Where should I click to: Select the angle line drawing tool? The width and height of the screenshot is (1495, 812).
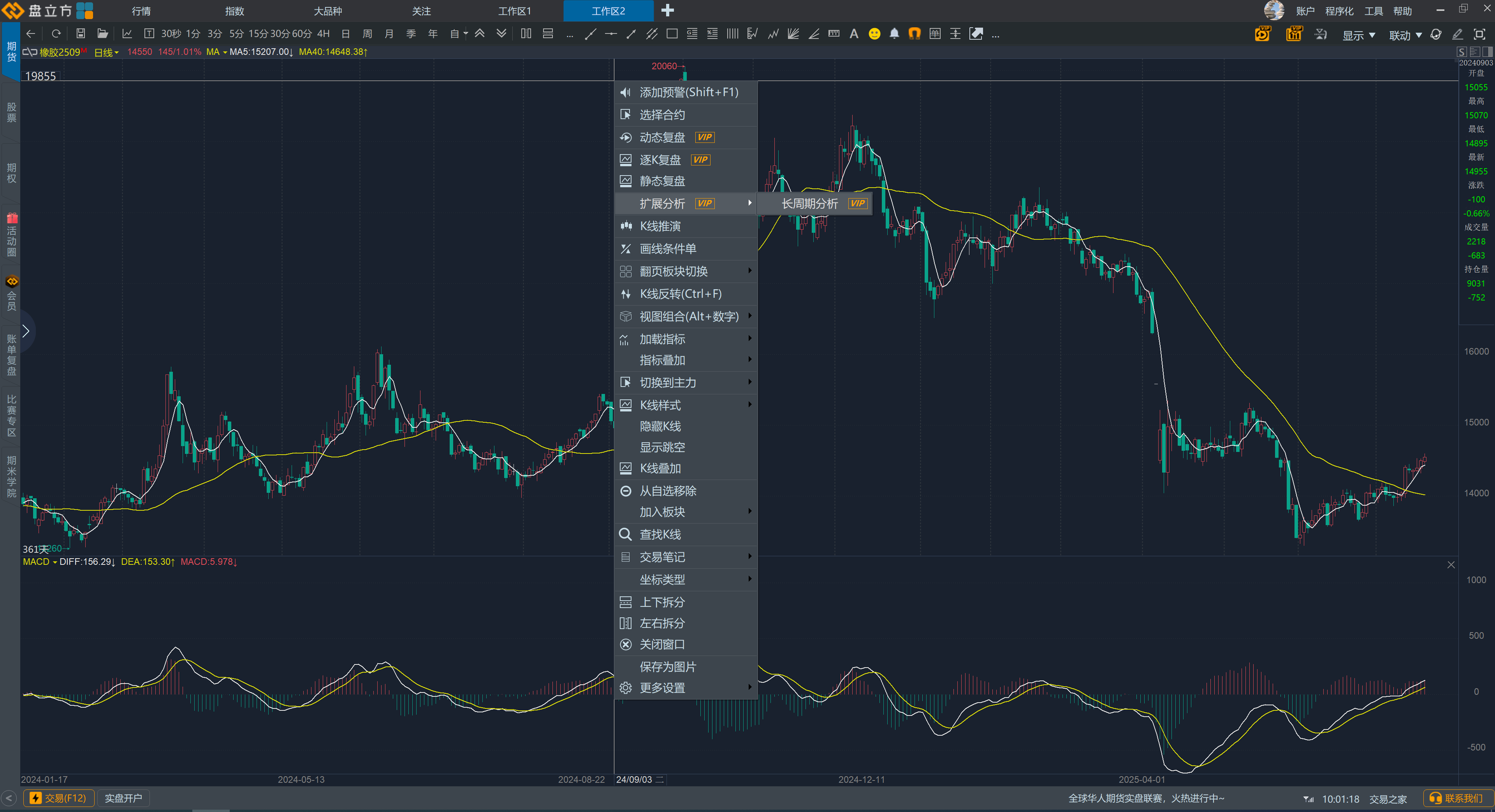814,33
